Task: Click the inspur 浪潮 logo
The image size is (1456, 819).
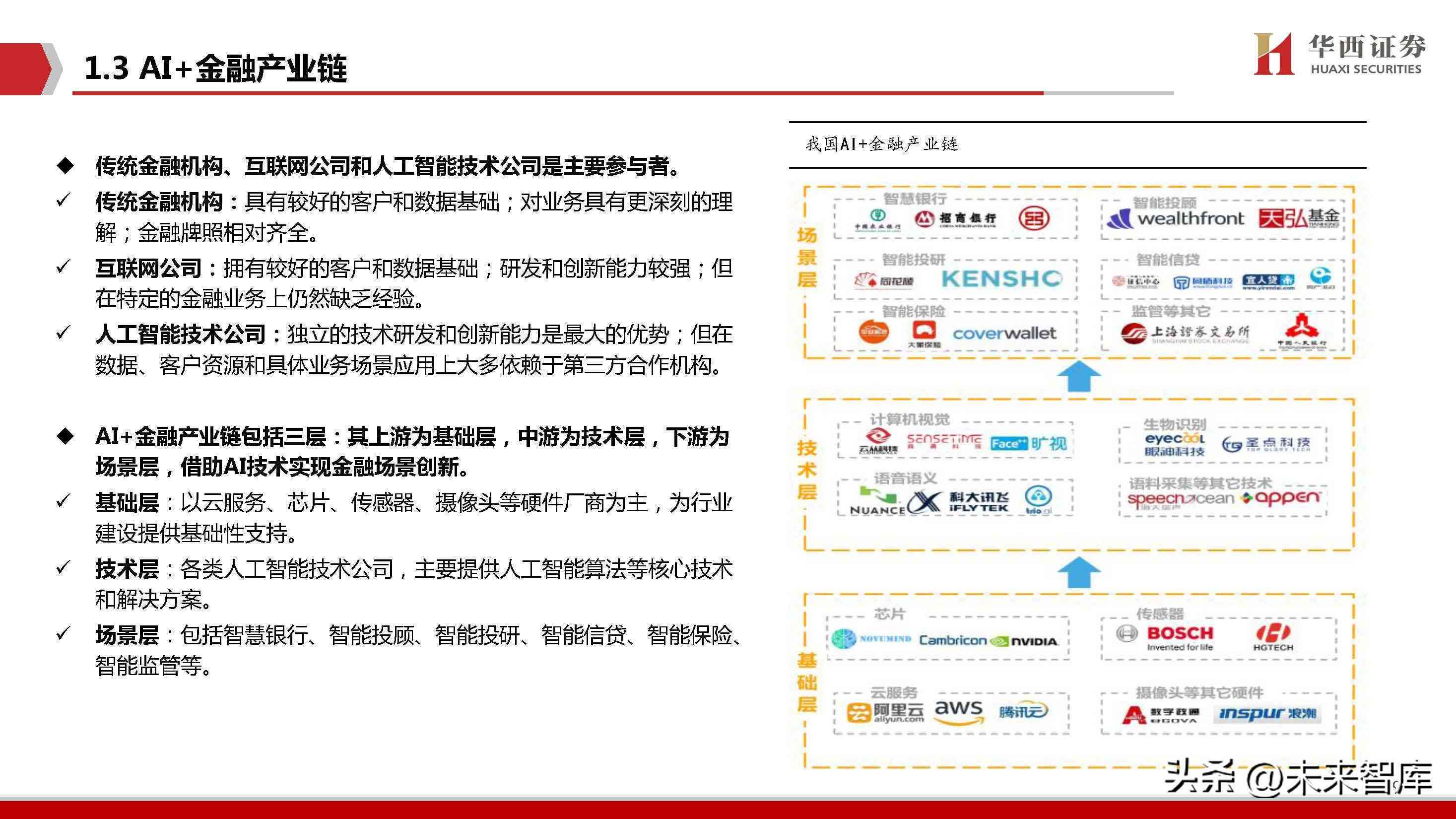Action: [1268, 714]
